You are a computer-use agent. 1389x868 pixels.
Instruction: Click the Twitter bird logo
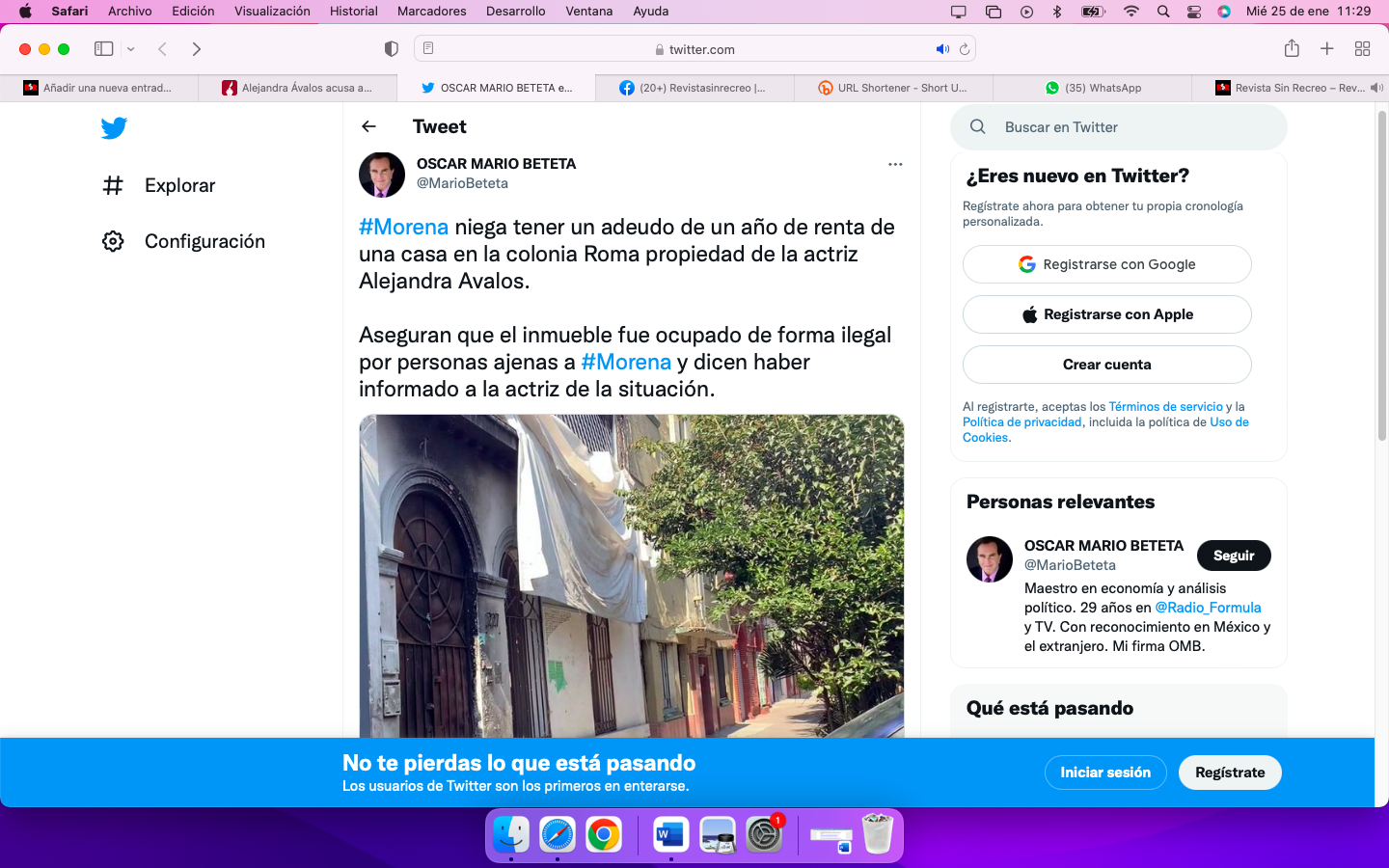(x=114, y=127)
